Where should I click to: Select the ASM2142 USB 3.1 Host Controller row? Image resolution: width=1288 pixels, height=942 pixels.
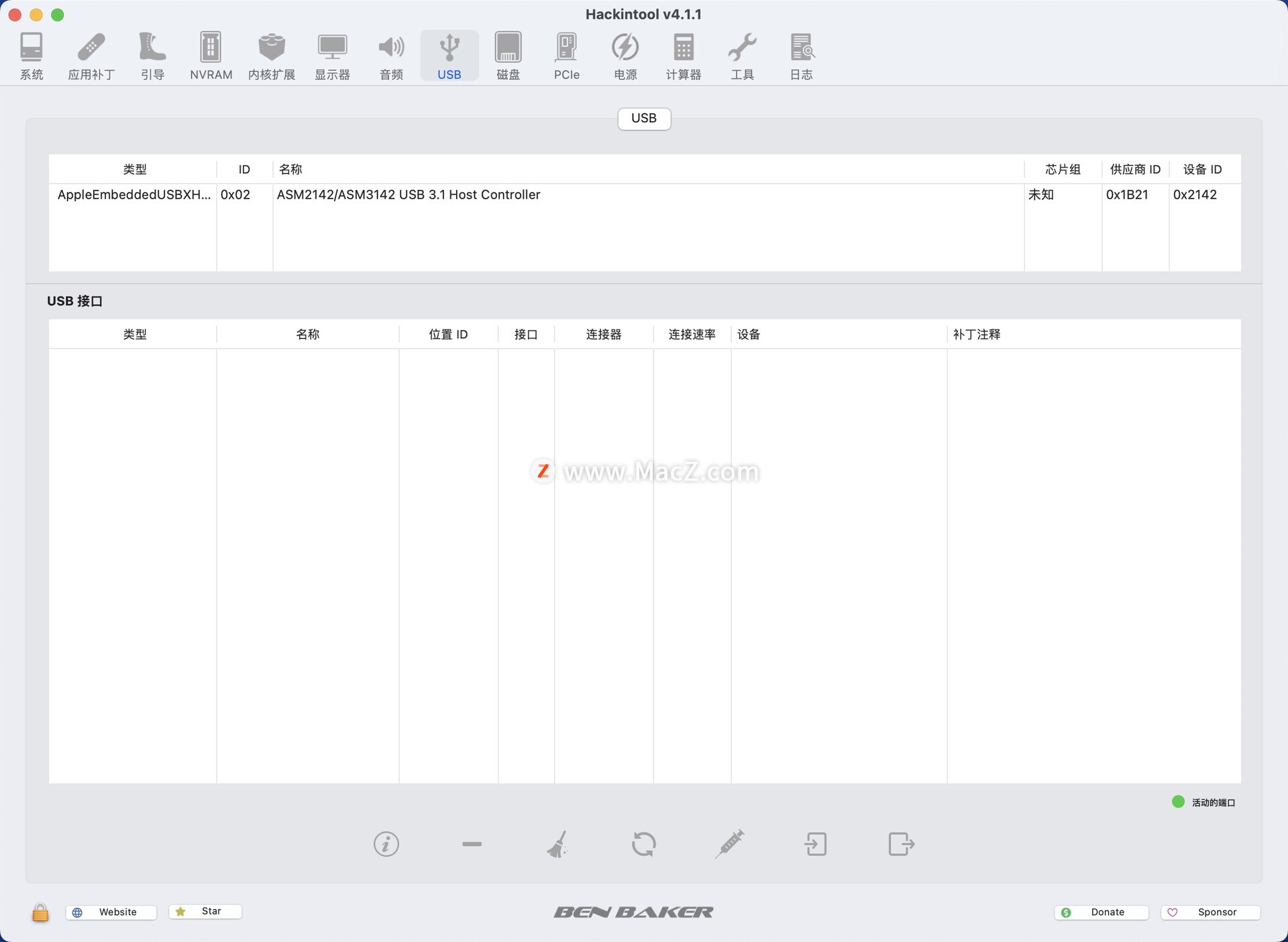point(408,195)
